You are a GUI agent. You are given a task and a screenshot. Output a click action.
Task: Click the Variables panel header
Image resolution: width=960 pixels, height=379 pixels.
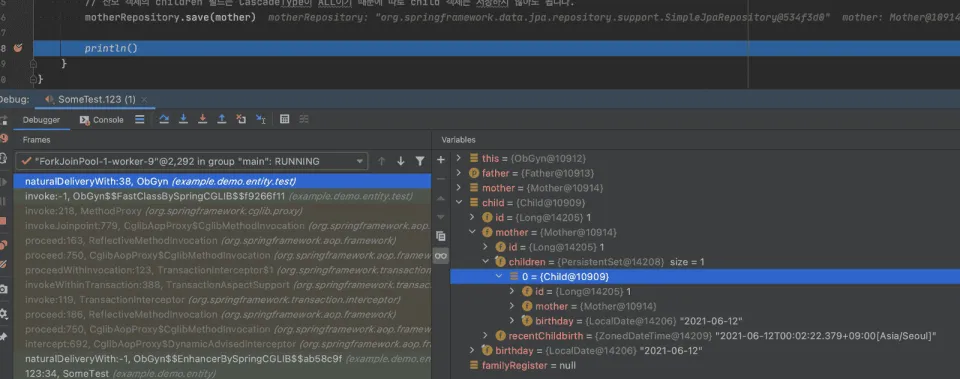459,140
